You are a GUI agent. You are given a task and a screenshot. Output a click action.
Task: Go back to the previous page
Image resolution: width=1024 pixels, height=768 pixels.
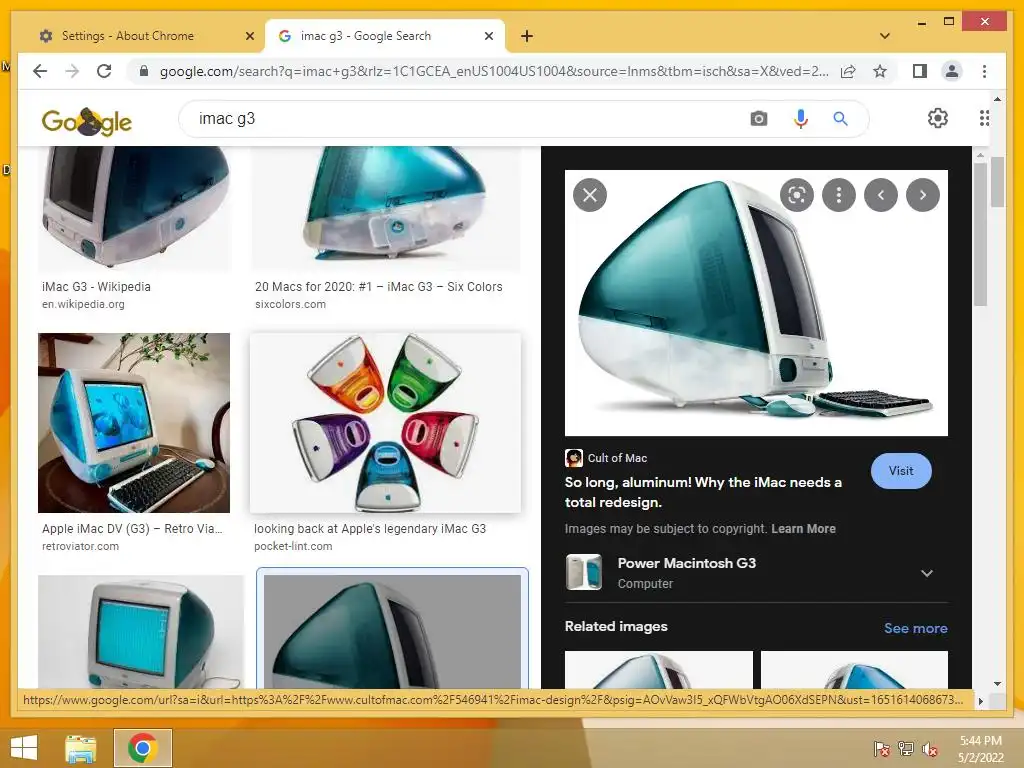[x=40, y=71]
